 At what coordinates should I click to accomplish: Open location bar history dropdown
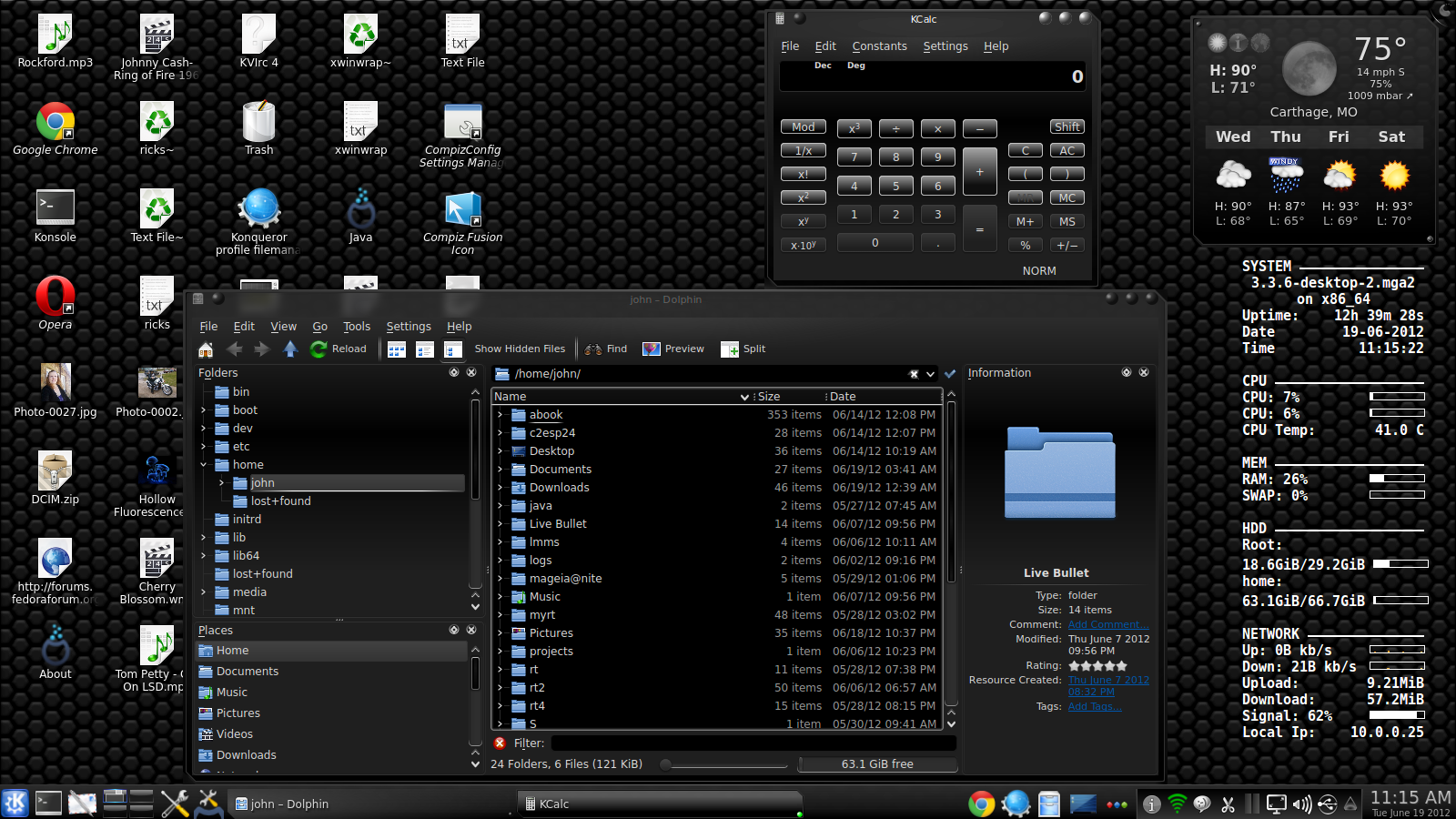pyautogui.click(x=930, y=374)
